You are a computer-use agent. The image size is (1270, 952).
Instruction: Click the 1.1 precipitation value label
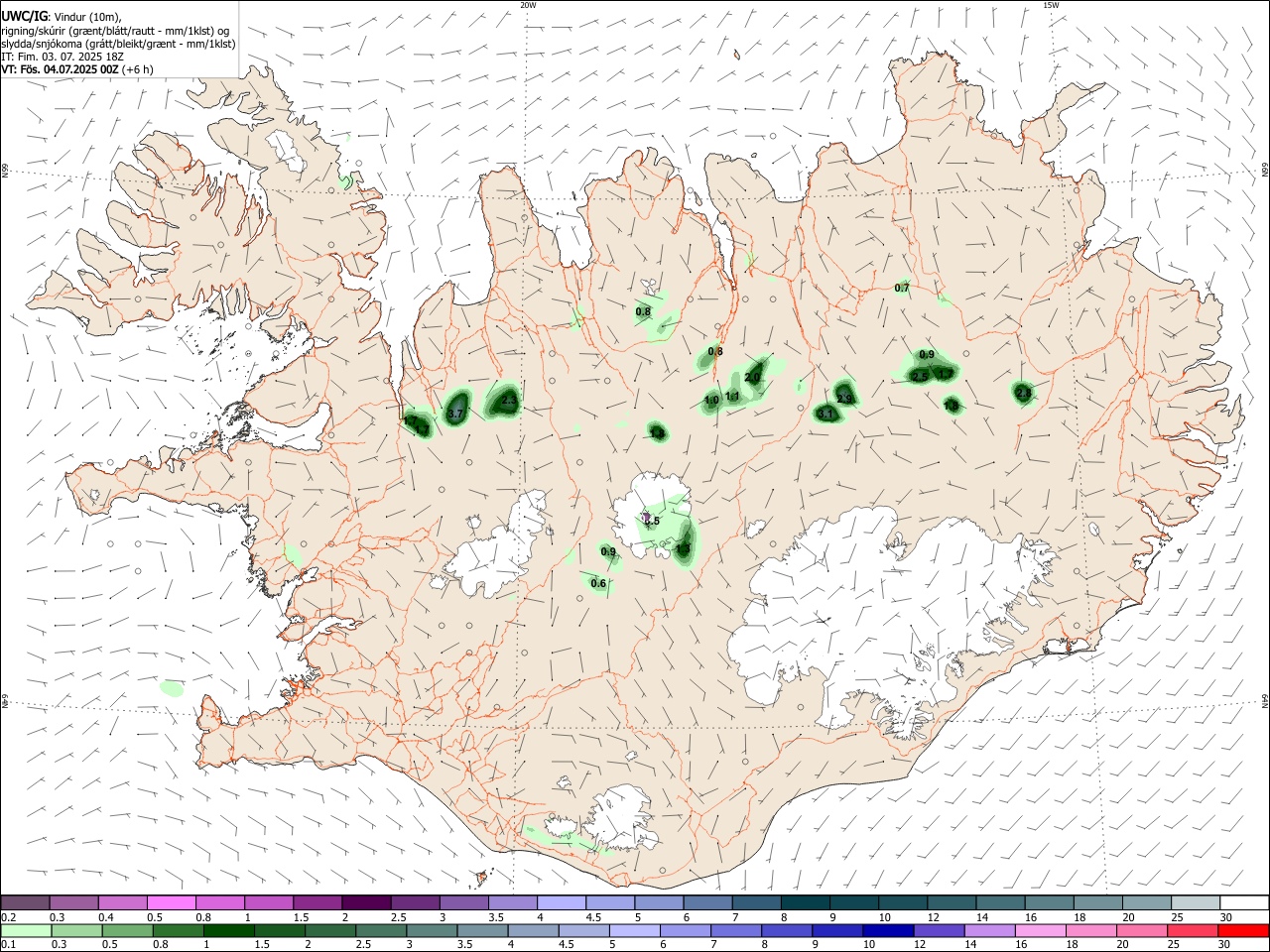pyautogui.click(x=732, y=396)
